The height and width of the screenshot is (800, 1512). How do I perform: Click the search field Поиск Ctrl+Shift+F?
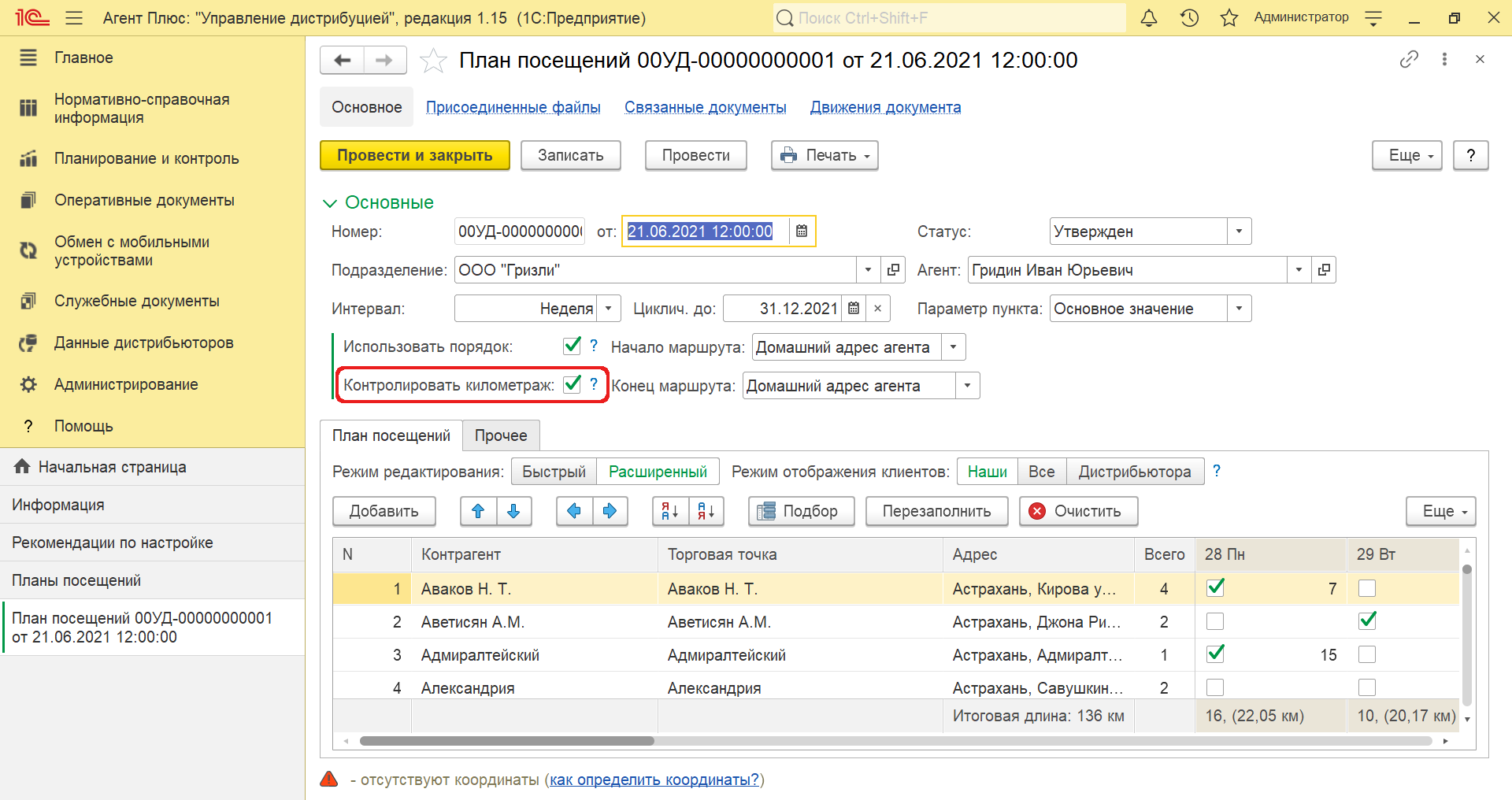click(x=949, y=17)
